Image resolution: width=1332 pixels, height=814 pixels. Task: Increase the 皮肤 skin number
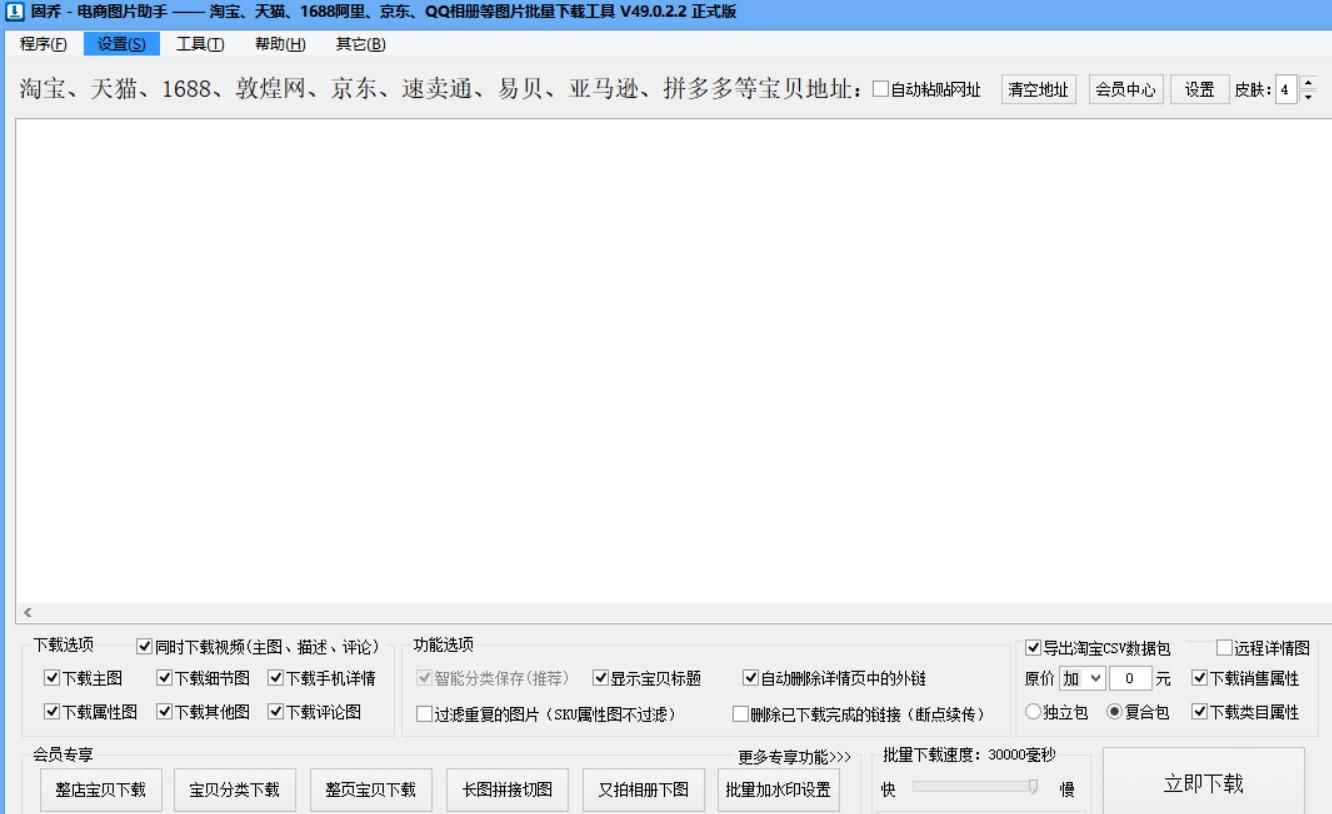1307,83
